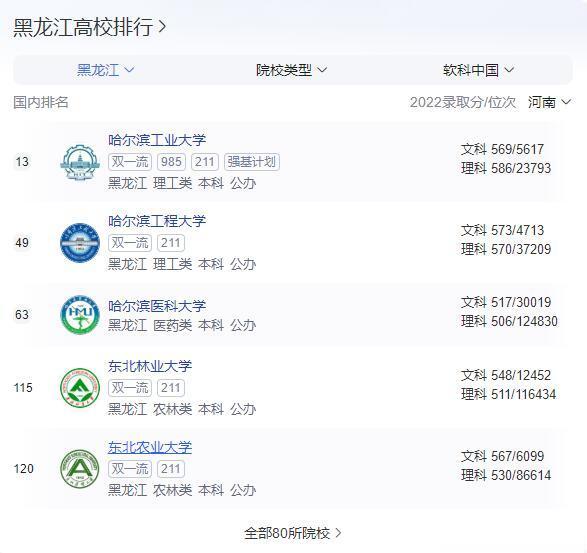Screen dimensions: 587x553
Task: Click 双一流 tag under 哈尔滨工业大学
Action: [130, 162]
